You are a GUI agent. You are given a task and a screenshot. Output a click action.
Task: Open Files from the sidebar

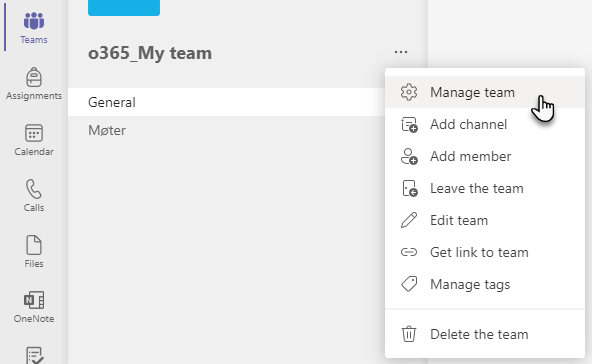pyautogui.click(x=34, y=251)
